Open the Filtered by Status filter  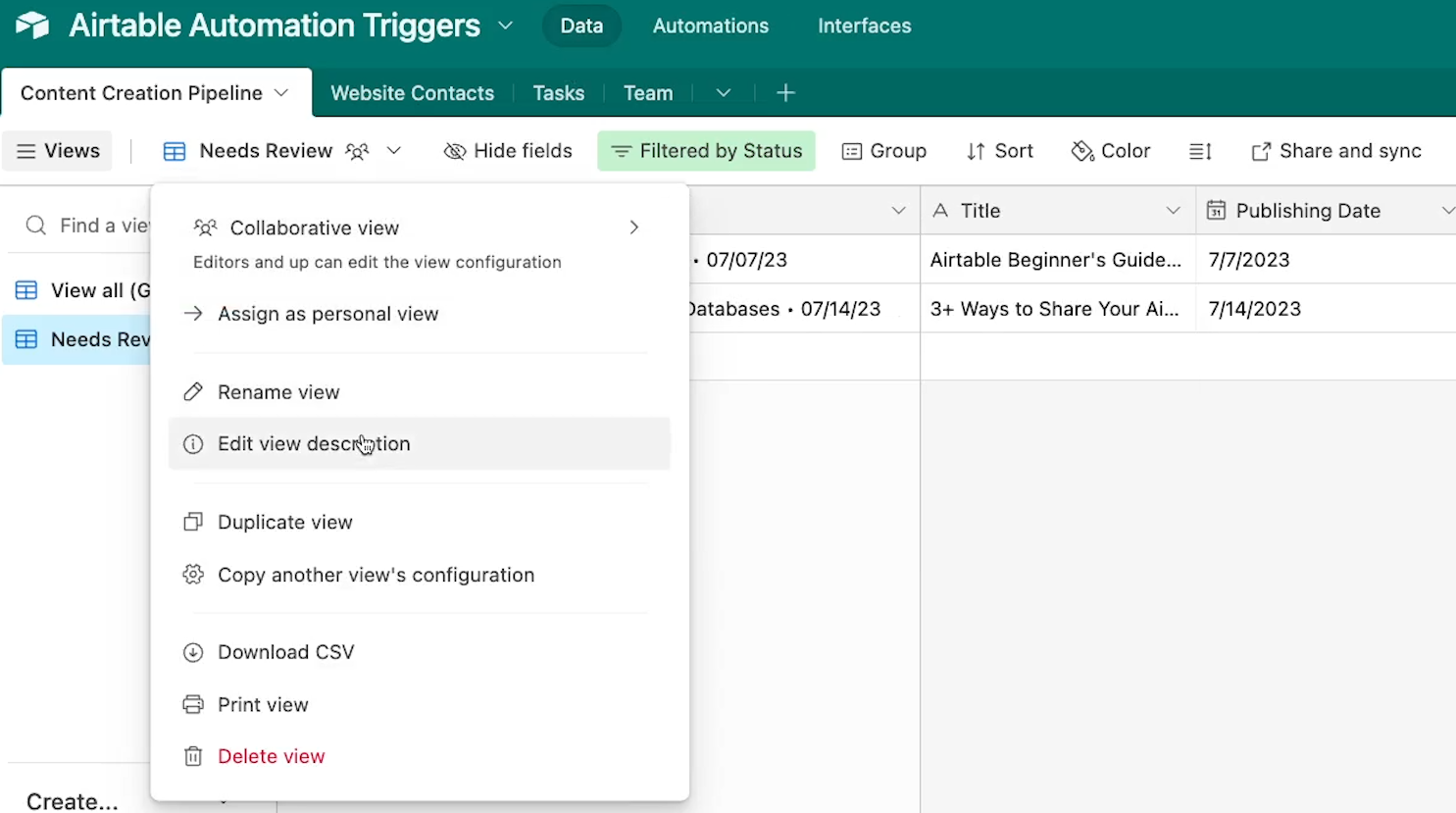tap(707, 151)
